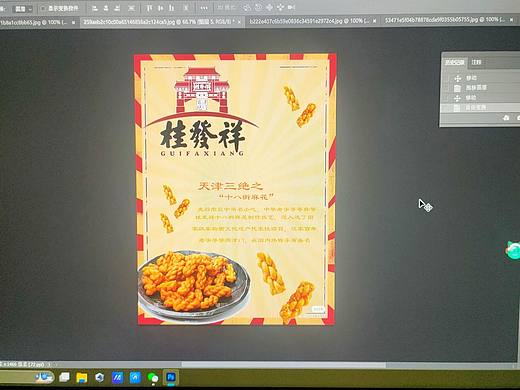This screenshot has height=390, width=520.
Task: Open Task View from the taskbar
Action: tap(64, 377)
